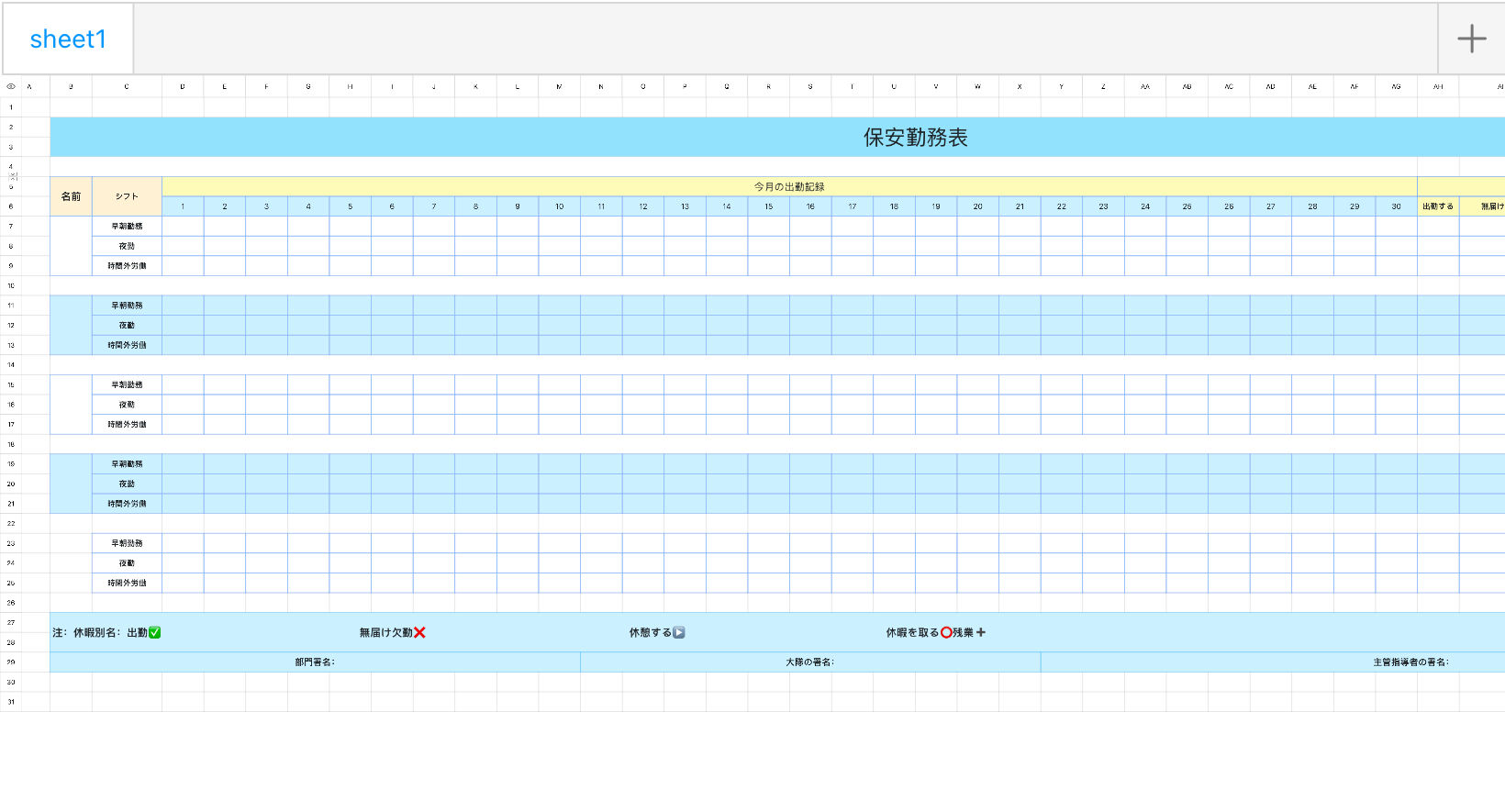Select the 注: 休暇別名: legend text

point(86,632)
